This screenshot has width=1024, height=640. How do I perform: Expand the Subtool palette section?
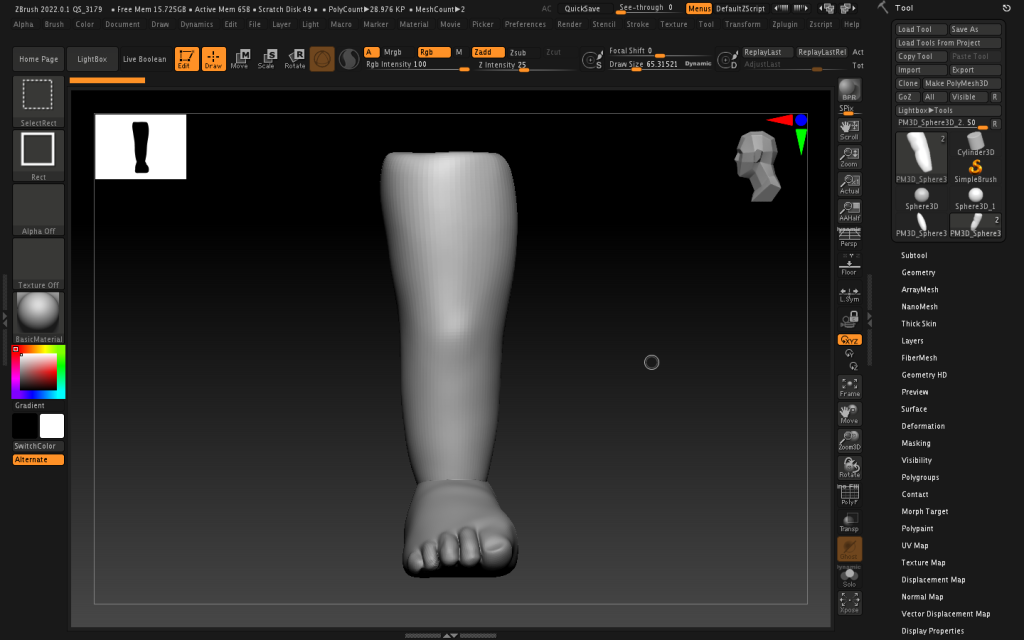point(914,256)
